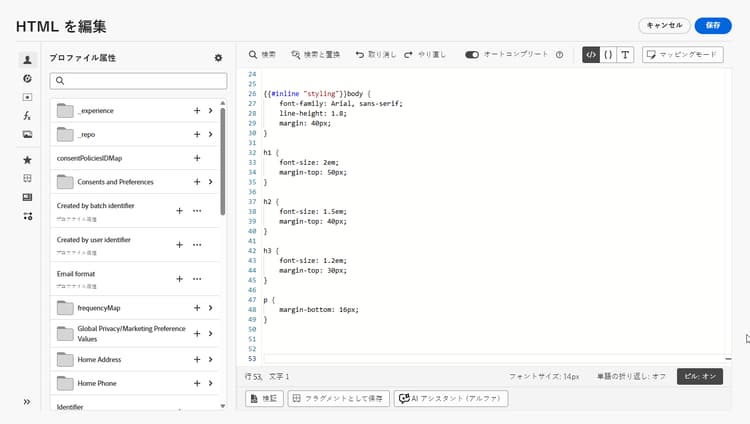Viewport: 750px width, 424px height.
Task: Redo the last edit
Action: [425, 55]
